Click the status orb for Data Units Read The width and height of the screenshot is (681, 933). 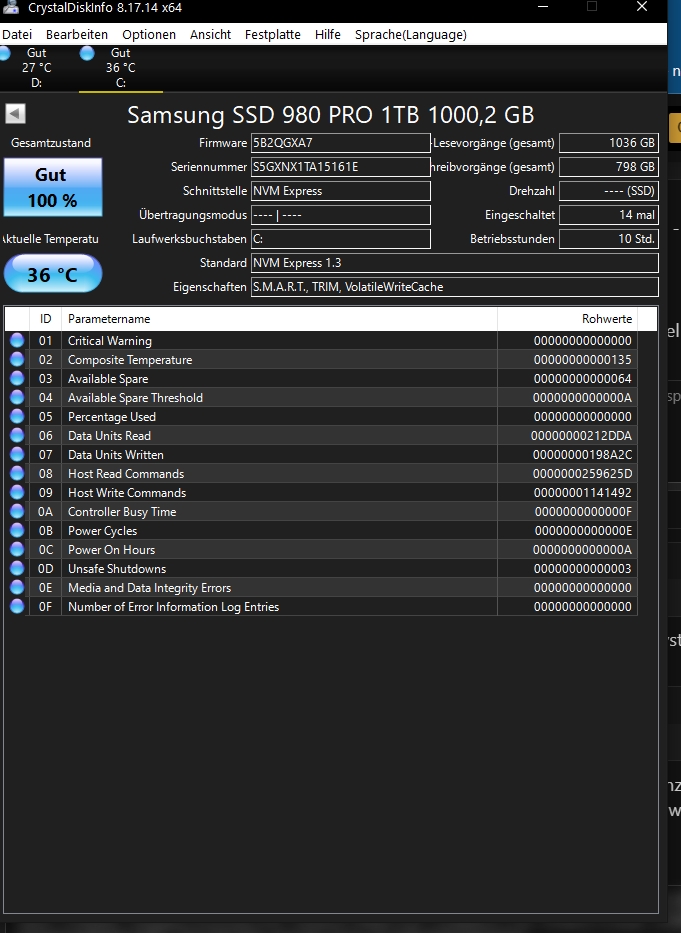point(17,436)
